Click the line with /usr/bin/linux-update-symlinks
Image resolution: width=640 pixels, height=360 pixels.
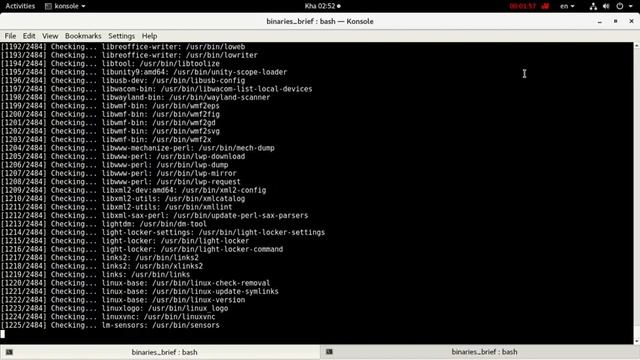(140, 291)
